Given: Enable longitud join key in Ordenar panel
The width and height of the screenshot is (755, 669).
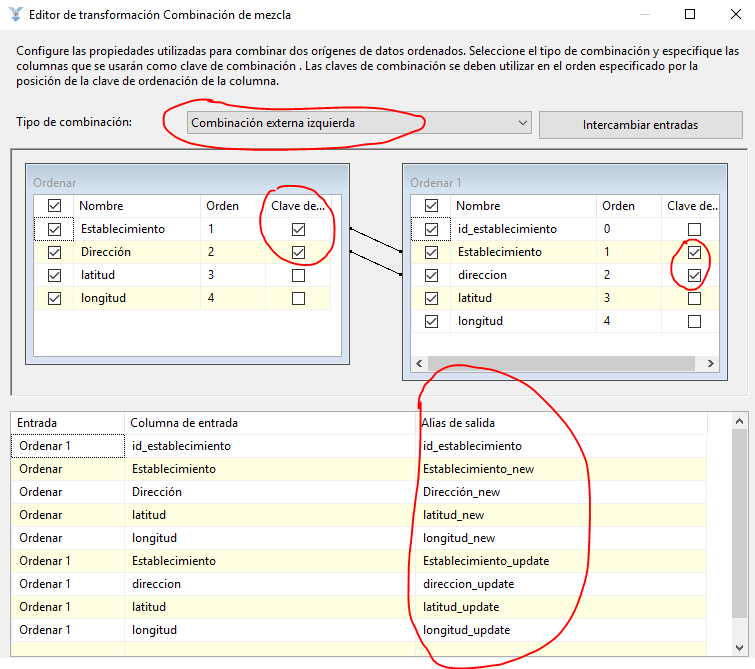Looking at the screenshot, I should click(299, 298).
